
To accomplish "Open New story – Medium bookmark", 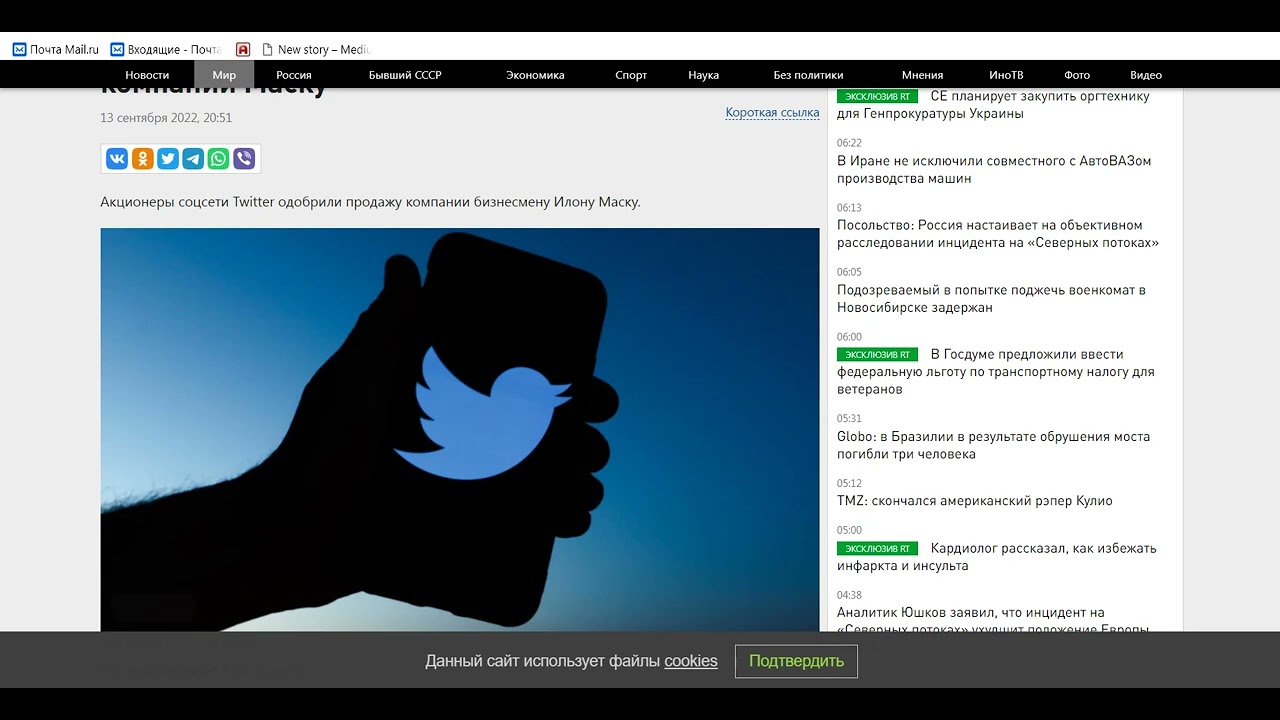I will [317, 49].
